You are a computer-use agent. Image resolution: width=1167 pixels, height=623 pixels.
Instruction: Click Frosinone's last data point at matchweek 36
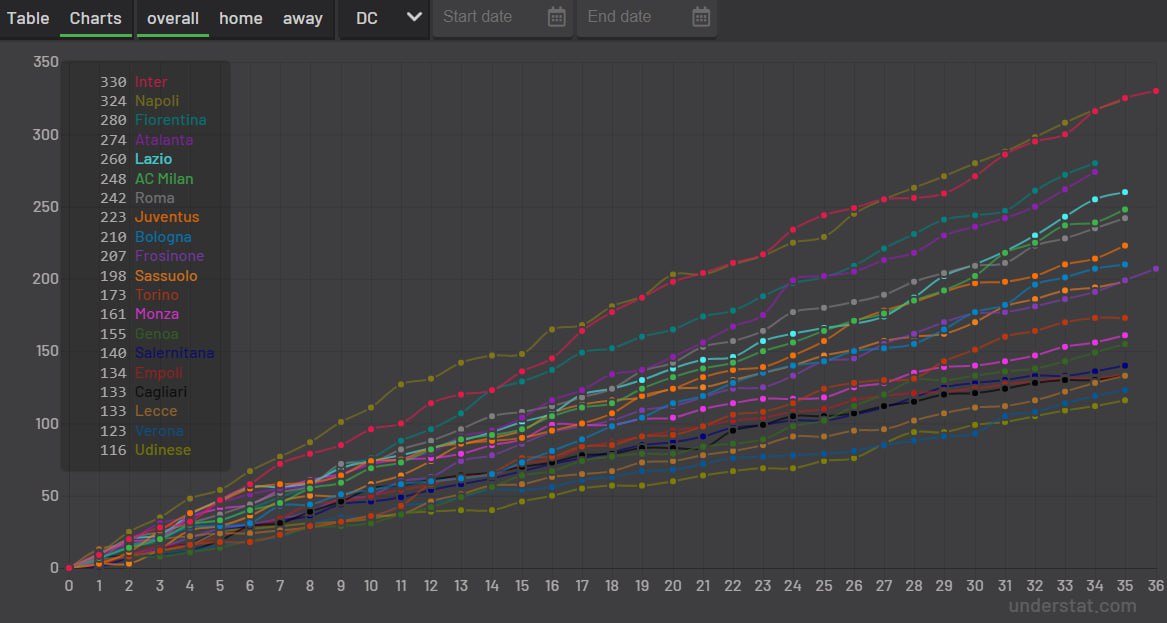tap(1156, 268)
